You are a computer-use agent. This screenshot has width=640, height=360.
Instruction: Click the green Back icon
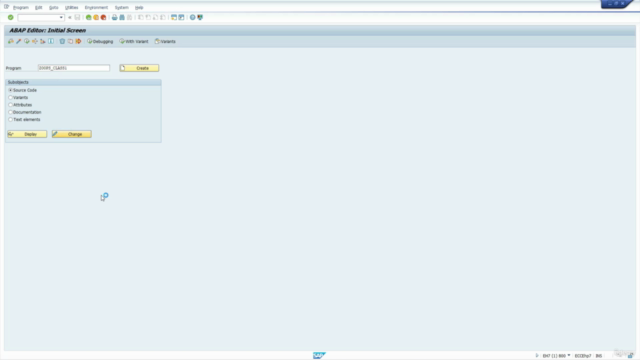point(89,18)
